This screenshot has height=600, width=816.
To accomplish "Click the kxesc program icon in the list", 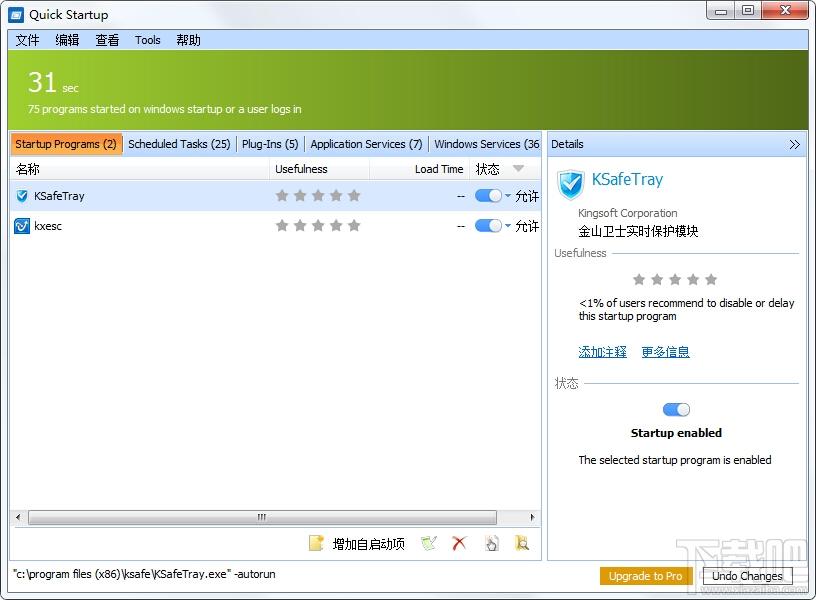I will tap(22, 226).
